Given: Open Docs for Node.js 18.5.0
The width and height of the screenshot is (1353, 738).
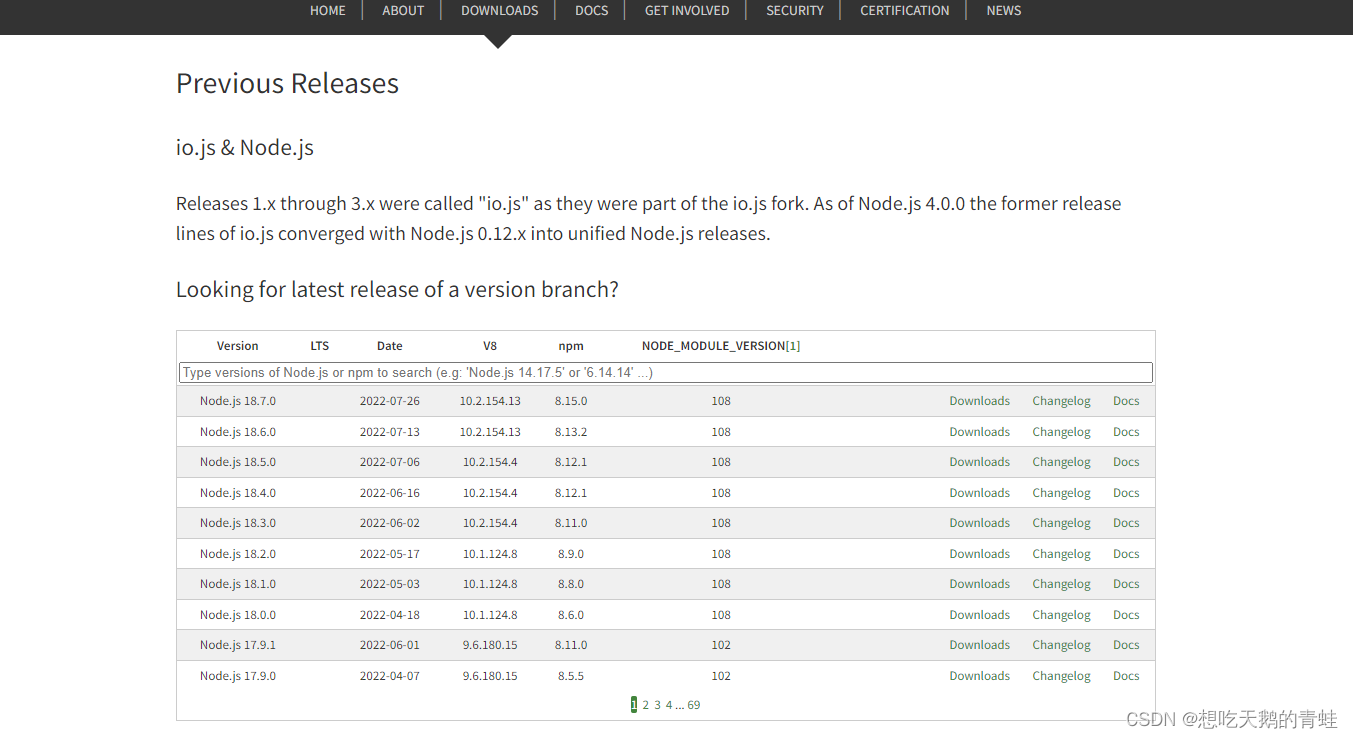Looking at the screenshot, I should tap(1126, 462).
